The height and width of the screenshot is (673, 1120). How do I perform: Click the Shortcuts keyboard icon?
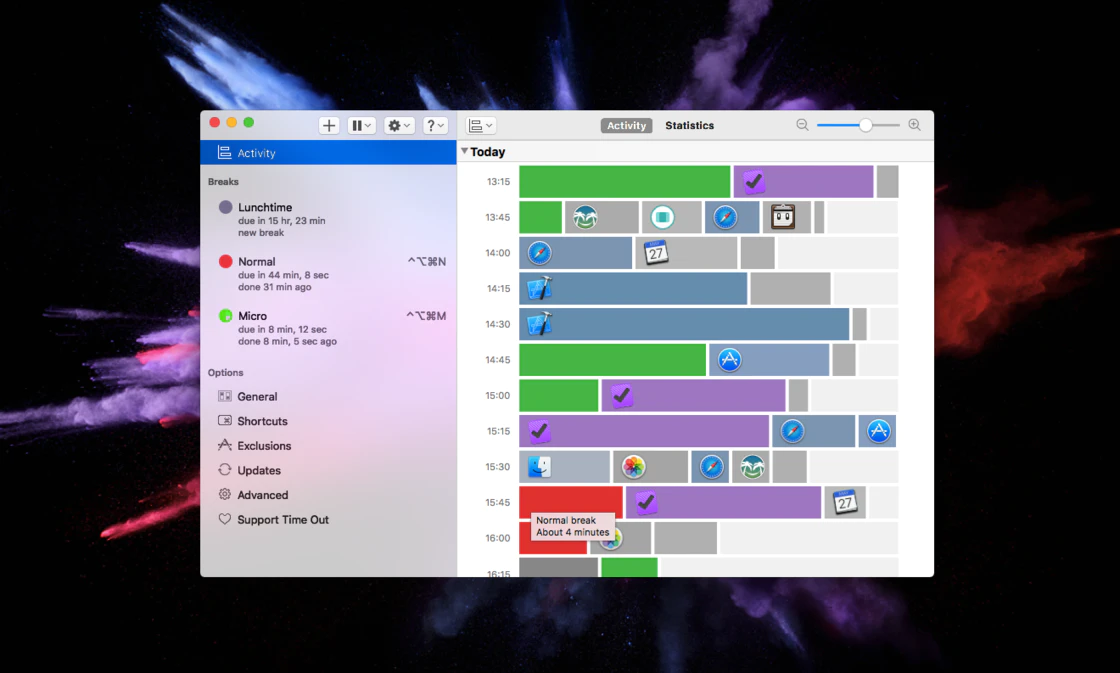(225, 420)
